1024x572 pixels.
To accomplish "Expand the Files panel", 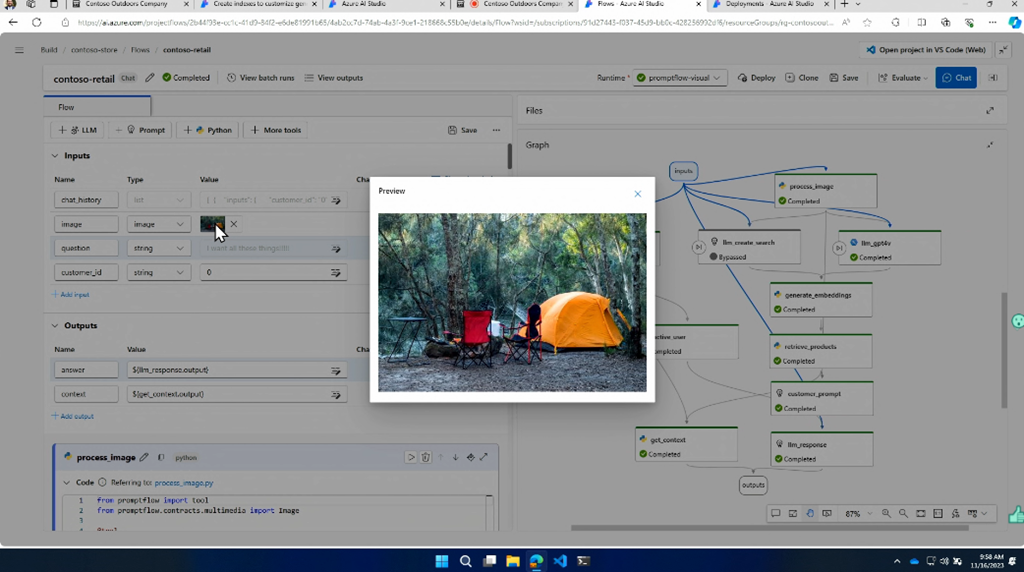I will (x=990, y=111).
